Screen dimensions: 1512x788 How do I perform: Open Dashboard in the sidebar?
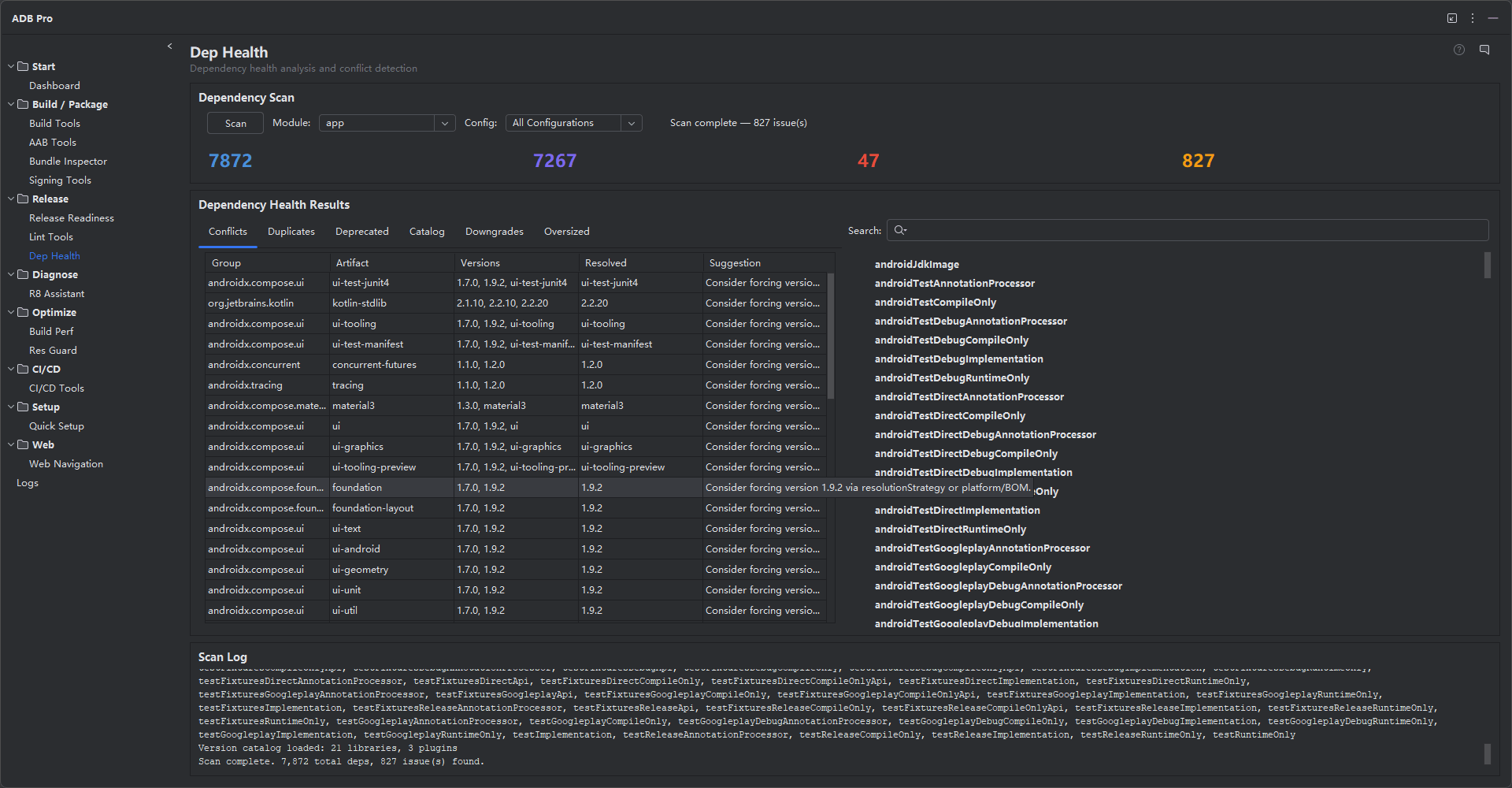click(54, 85)
